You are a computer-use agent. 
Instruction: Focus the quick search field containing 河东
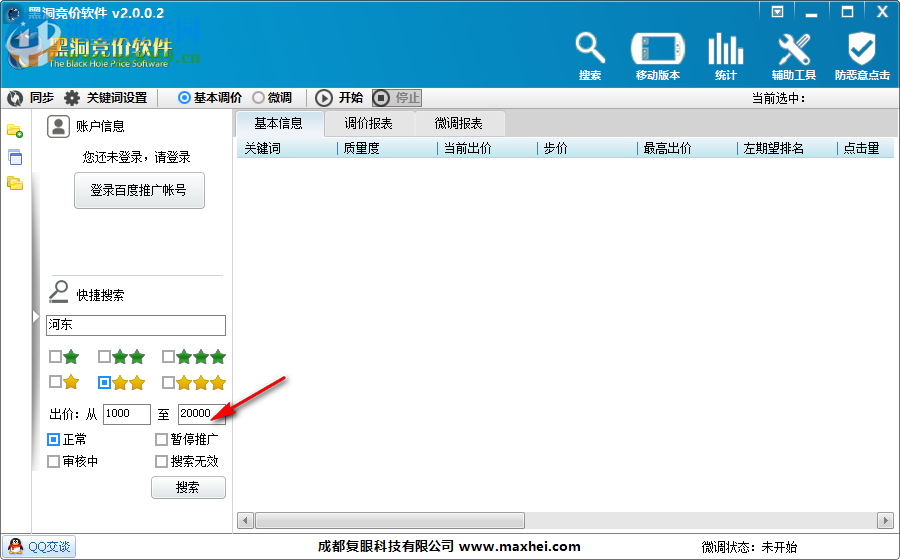136,325
